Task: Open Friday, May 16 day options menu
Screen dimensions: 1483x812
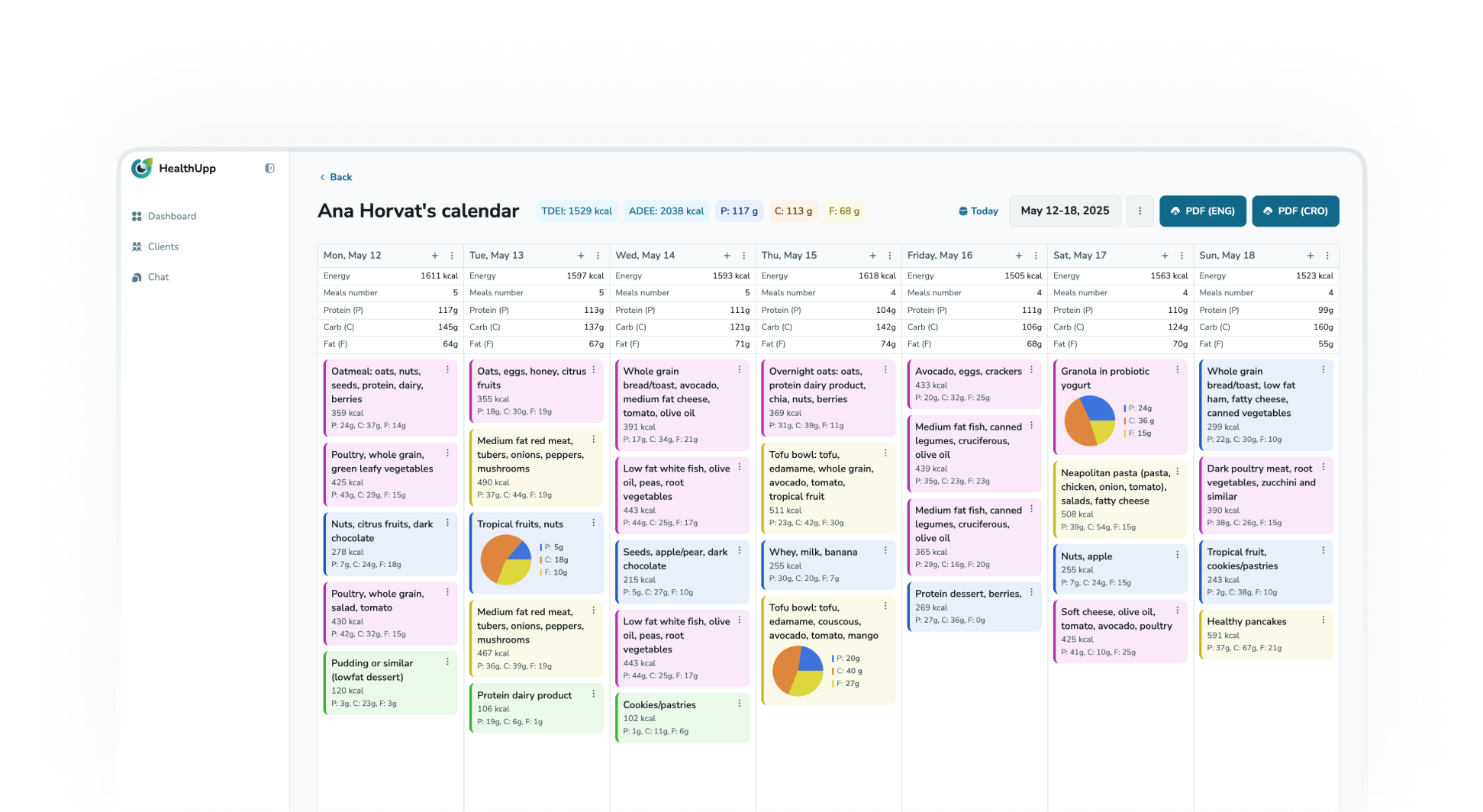Action: coord(1036,256)
